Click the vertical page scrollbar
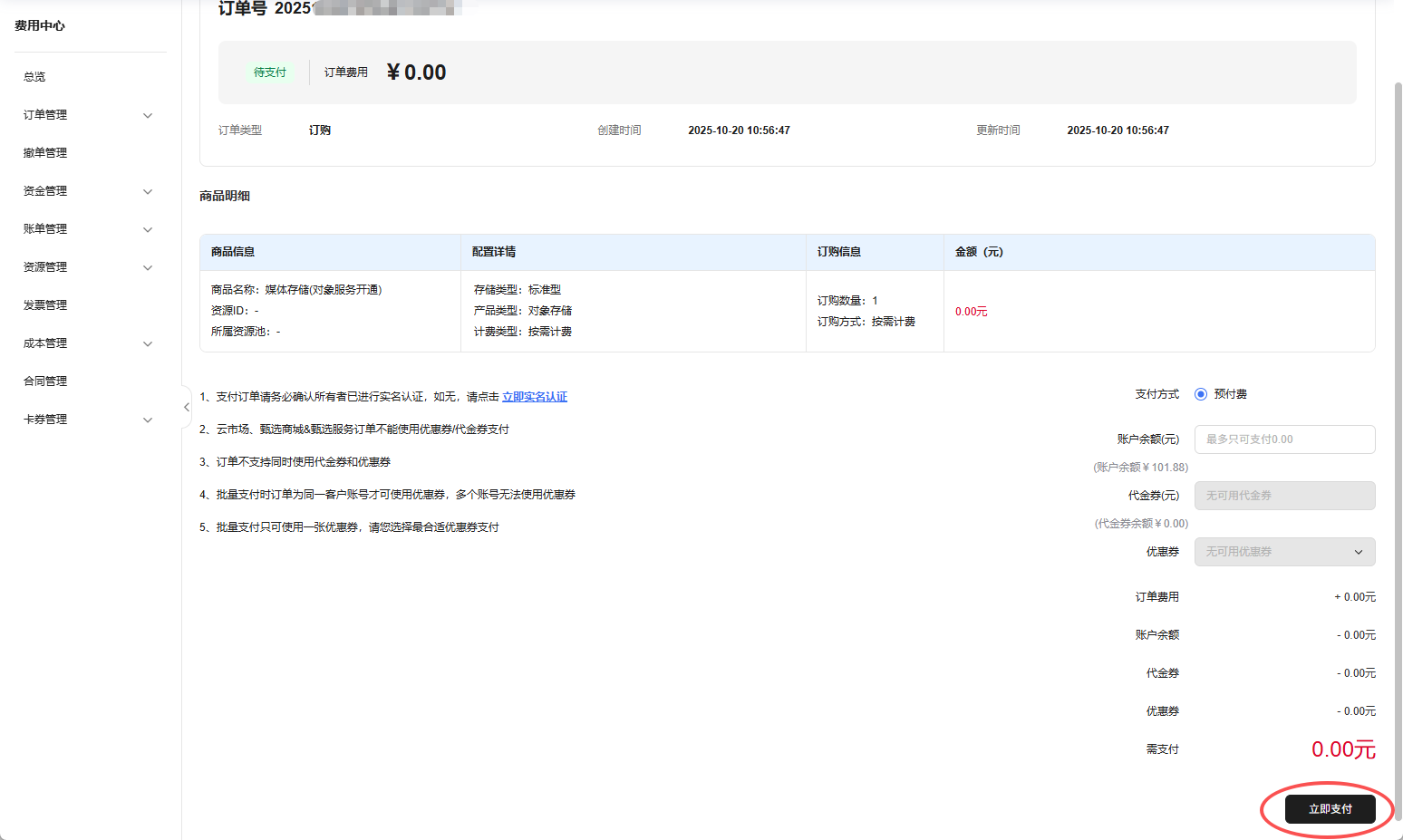 click(1398, 453)
